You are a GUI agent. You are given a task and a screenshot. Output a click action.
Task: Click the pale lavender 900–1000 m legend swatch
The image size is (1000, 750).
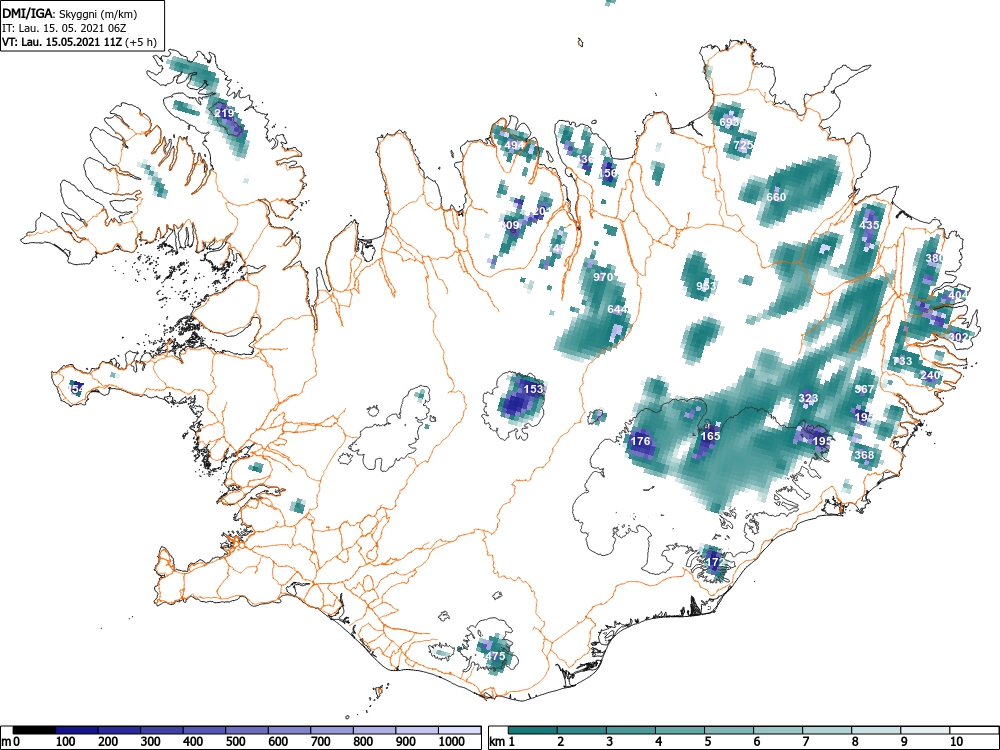417,730
